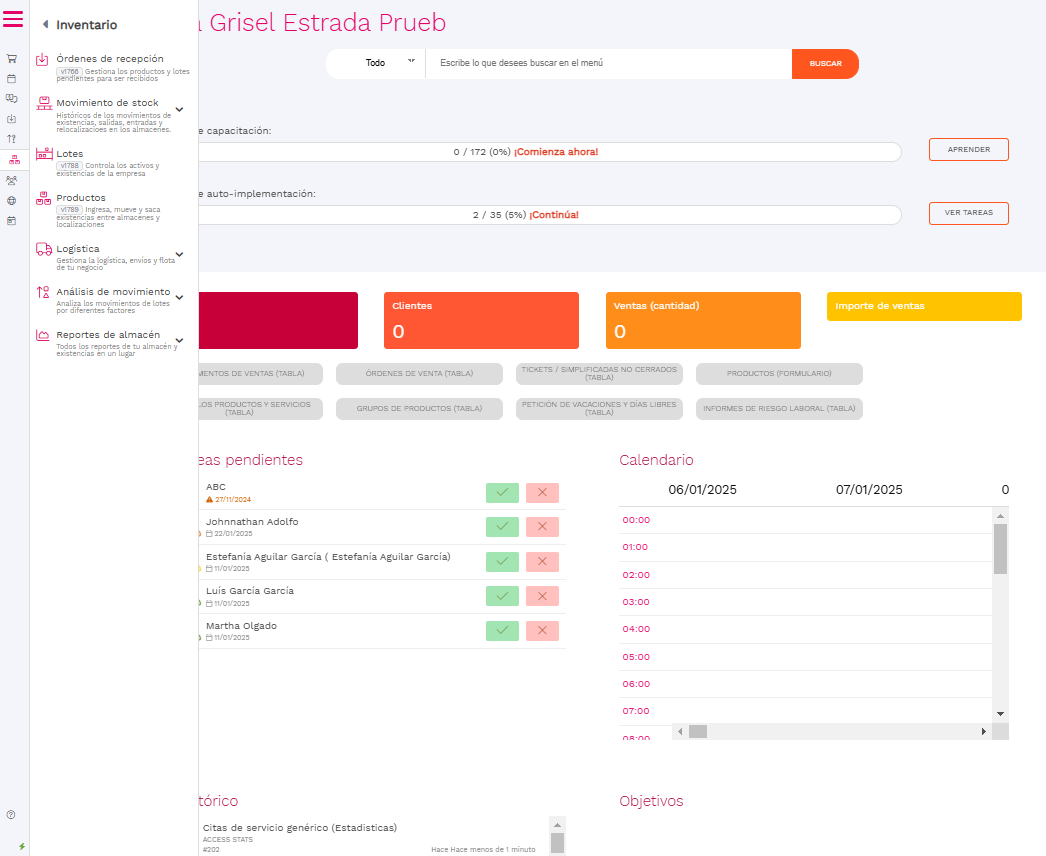Go back with Inventario arrow
This screenshot has width=1046, height=856.
[45, 25]
